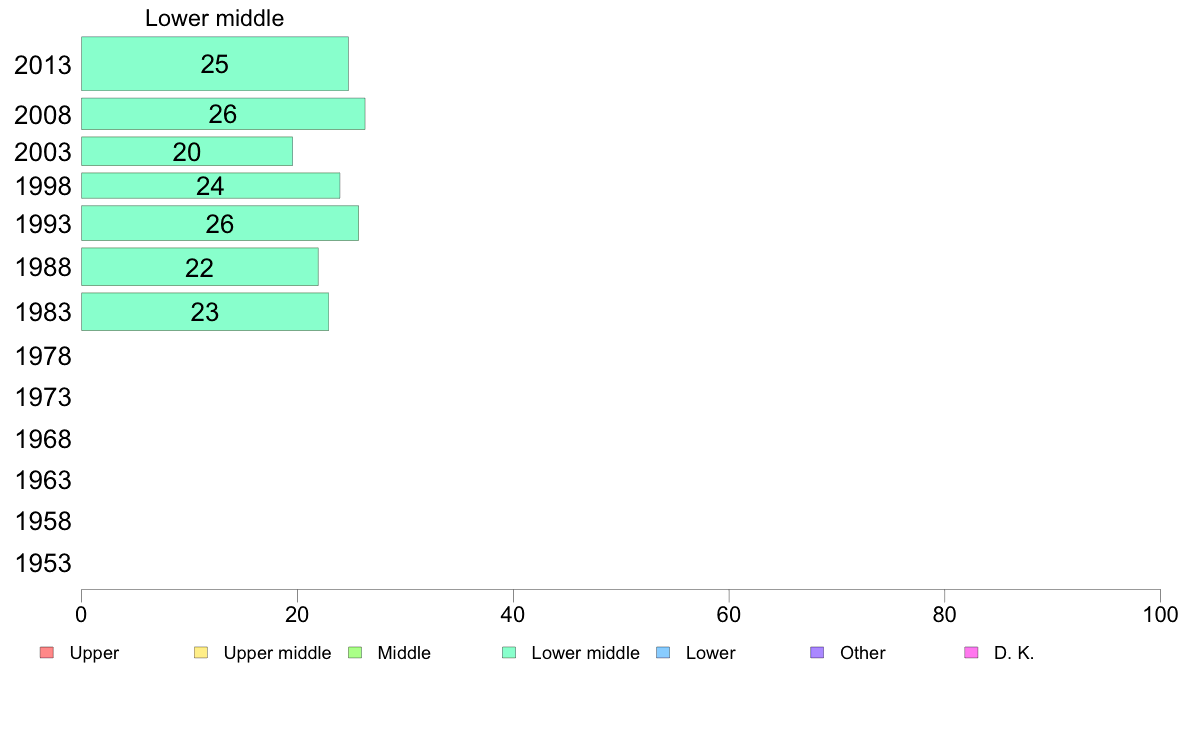Click the Lower middle chart title
Image resolution: width=1188 pixels, height=736 pixels.
(x=214, y=18)
